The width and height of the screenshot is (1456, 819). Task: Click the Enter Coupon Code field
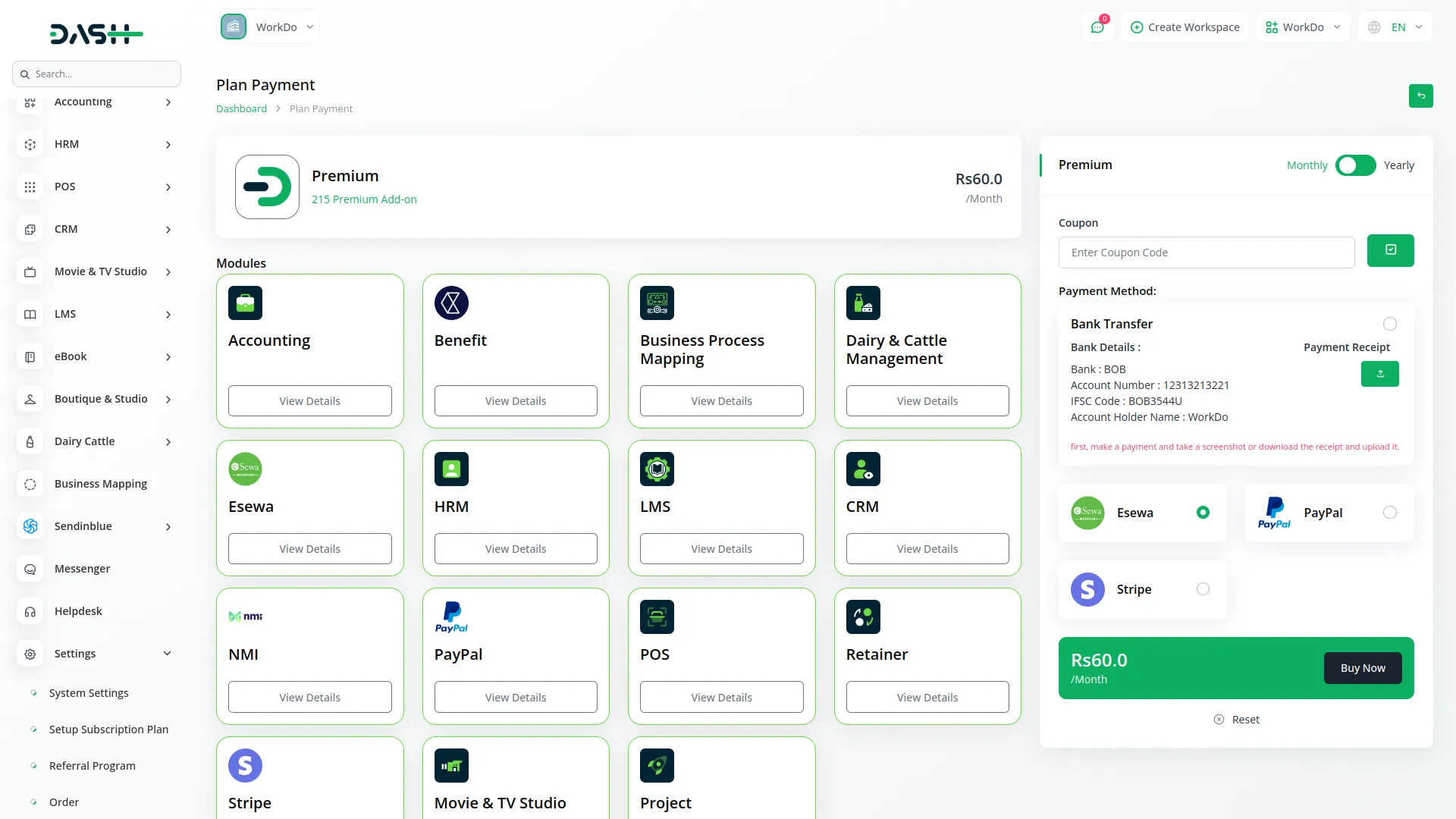[x=1206, y=253]
